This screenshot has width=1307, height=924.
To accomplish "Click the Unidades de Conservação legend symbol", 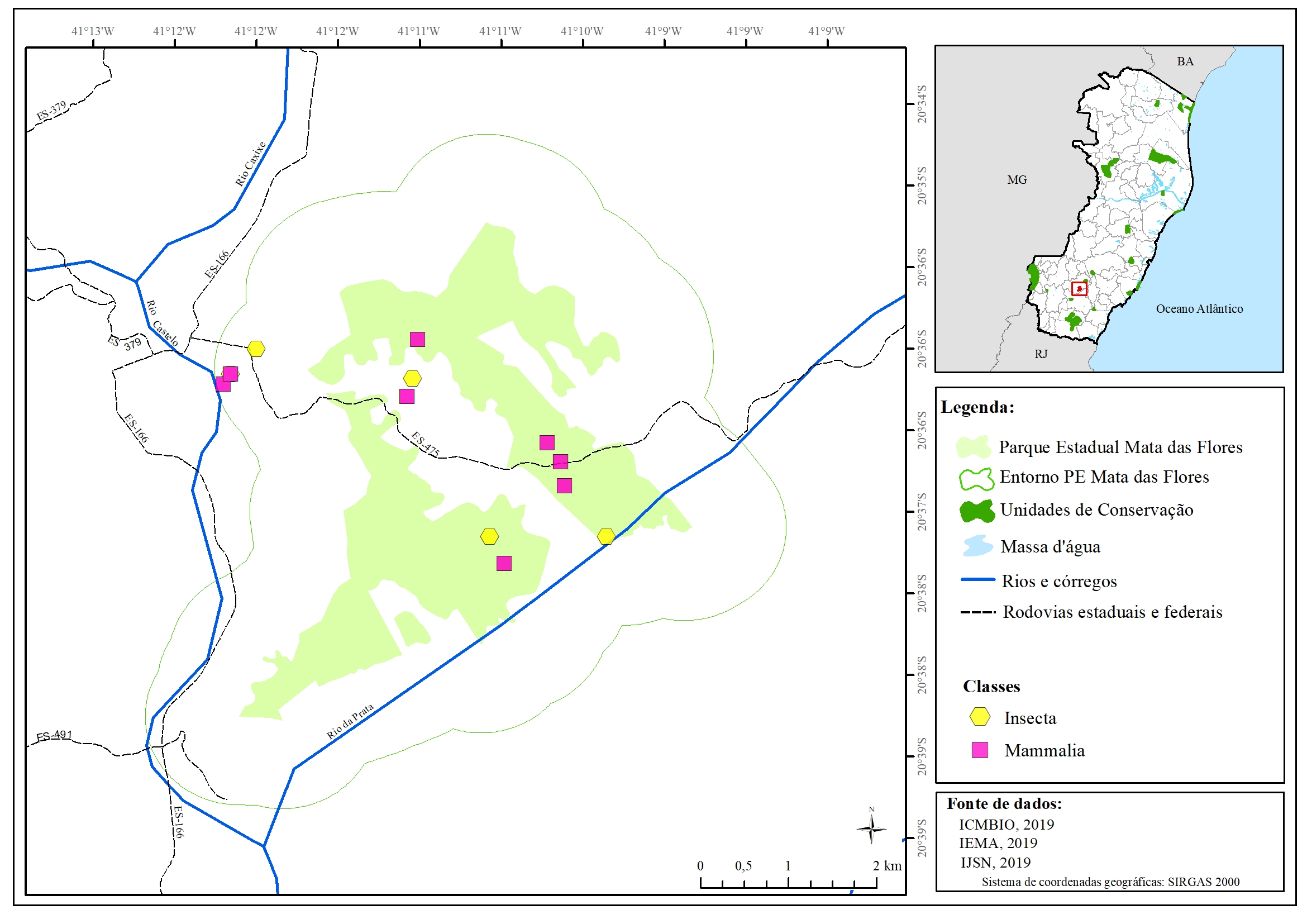I will tap(977, 511).
